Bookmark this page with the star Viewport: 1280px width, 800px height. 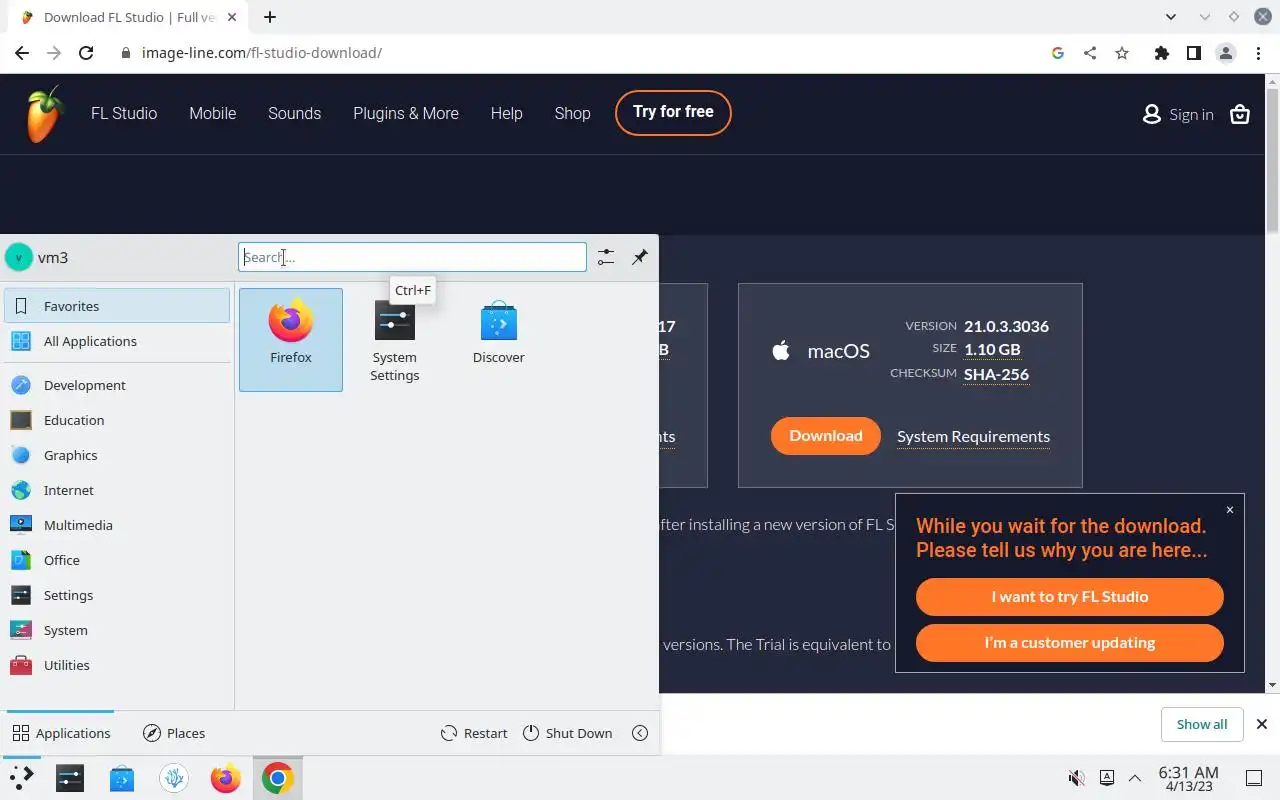1122,53
